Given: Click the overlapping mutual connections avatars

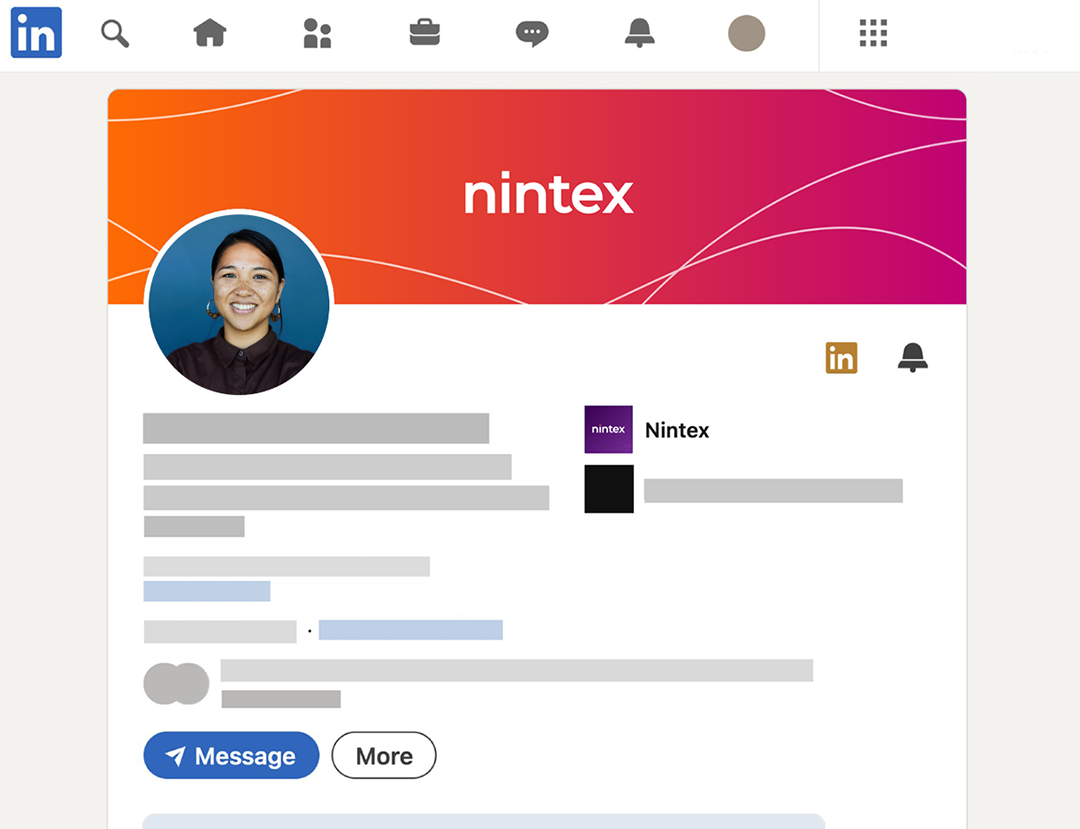Looking at the screenshot, I should (x=176, y=684).
